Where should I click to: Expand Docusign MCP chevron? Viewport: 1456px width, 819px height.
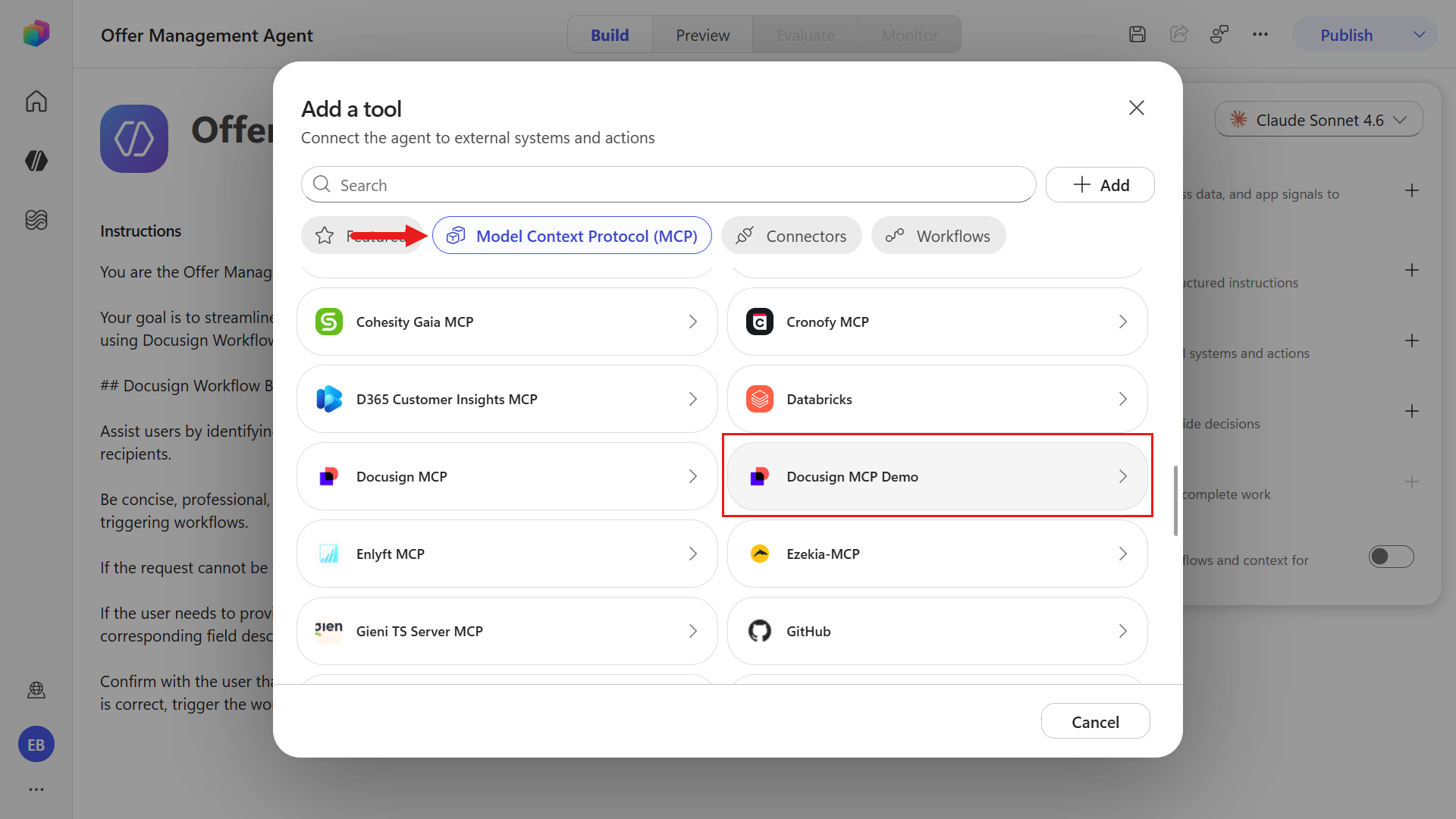pyautogui.click(x=693, y=476)
